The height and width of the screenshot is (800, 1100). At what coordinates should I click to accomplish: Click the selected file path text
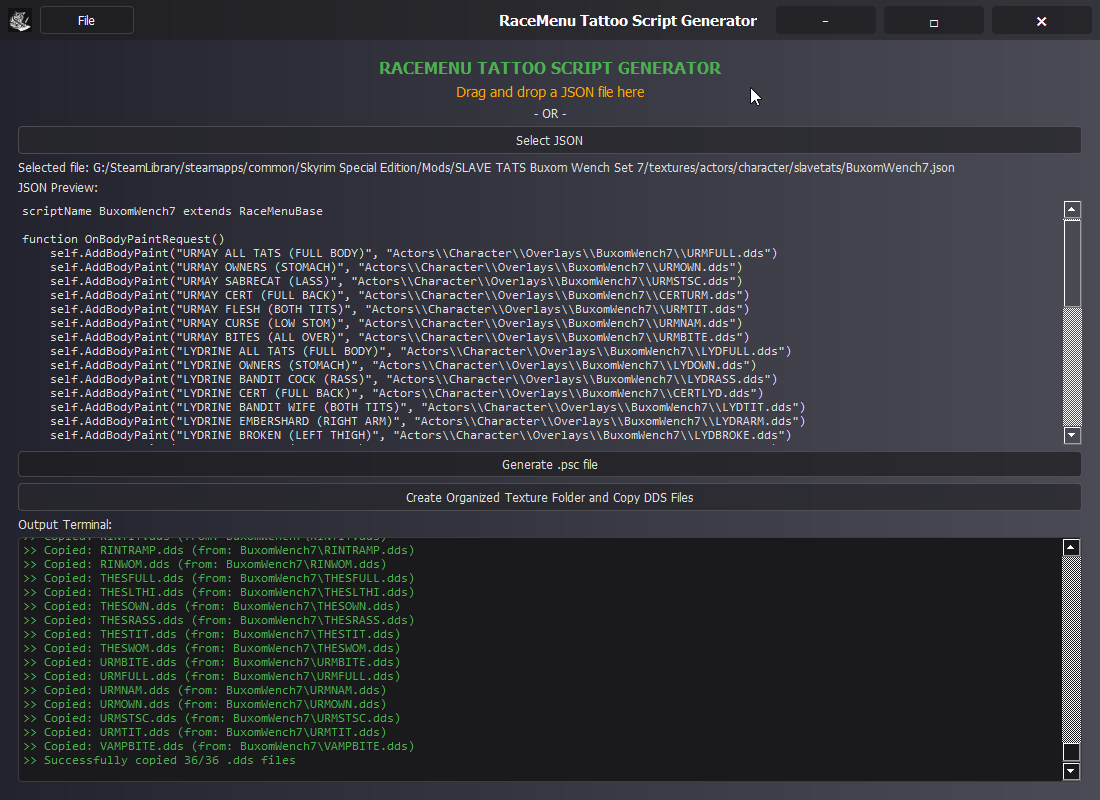(x=486, y=168)
